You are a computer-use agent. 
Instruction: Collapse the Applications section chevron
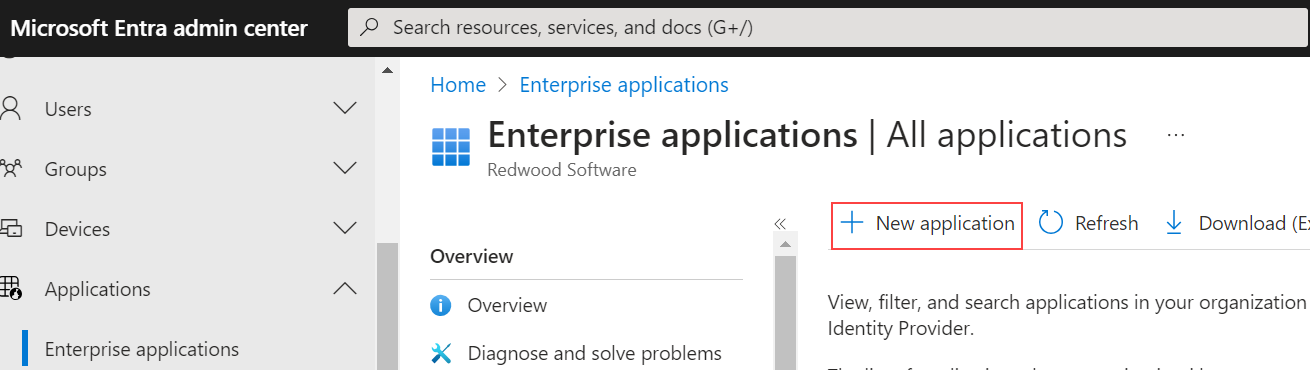click(345, 289)
